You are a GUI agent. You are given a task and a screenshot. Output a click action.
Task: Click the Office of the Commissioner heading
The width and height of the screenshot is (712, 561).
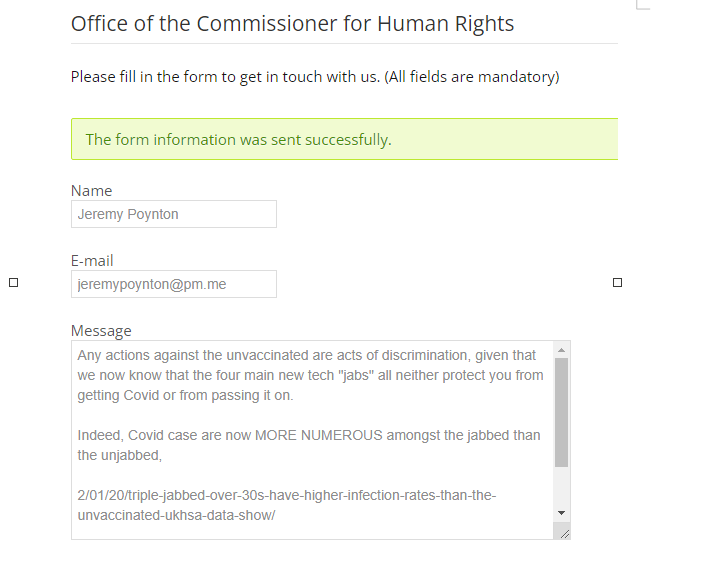point(292,23)
